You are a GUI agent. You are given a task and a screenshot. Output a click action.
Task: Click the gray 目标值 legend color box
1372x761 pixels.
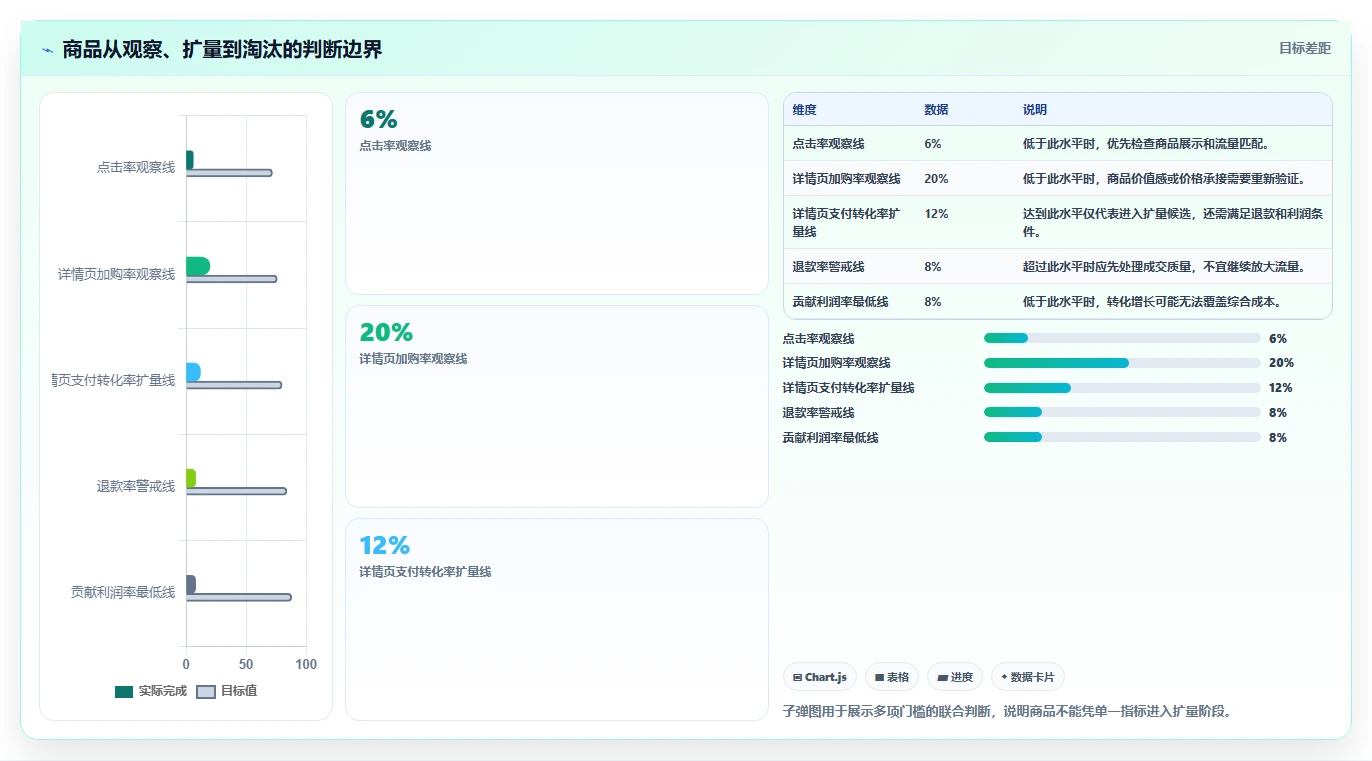(x=206, y=692)
